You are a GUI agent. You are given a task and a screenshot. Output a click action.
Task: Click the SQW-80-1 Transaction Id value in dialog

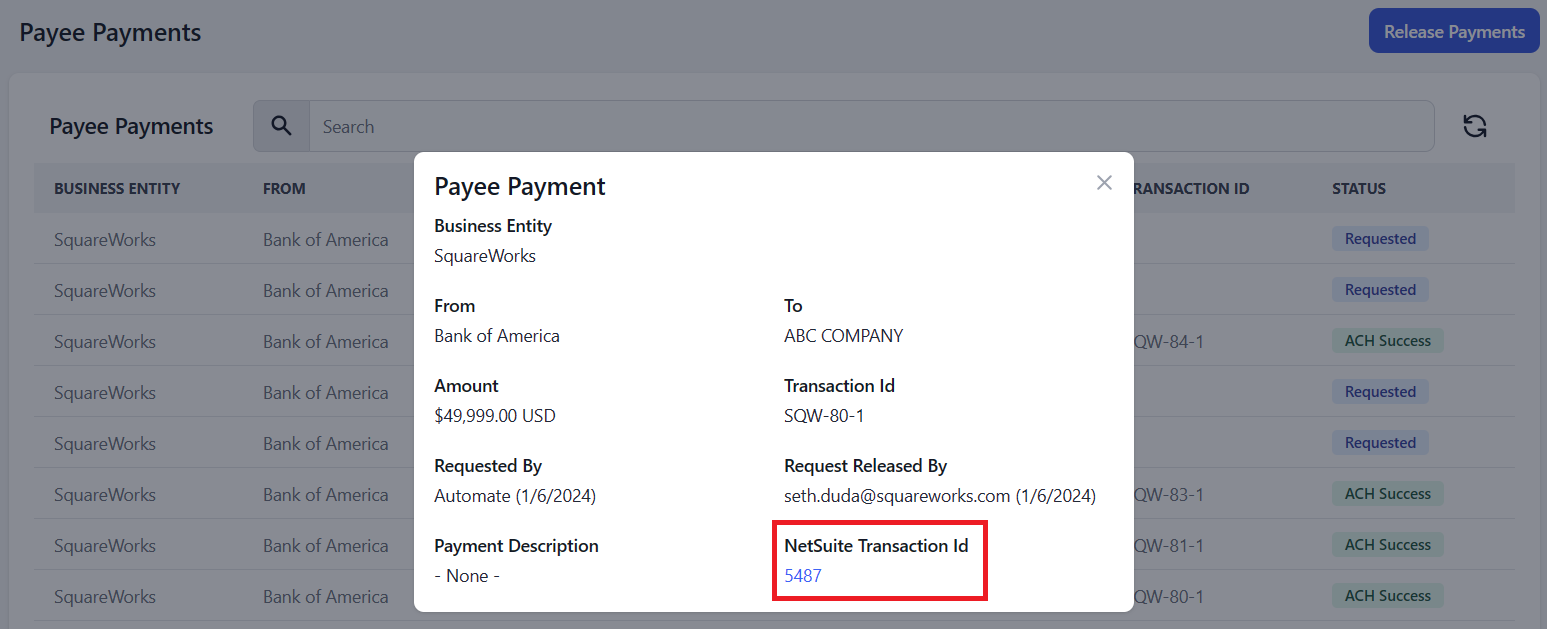pos(823,416)
